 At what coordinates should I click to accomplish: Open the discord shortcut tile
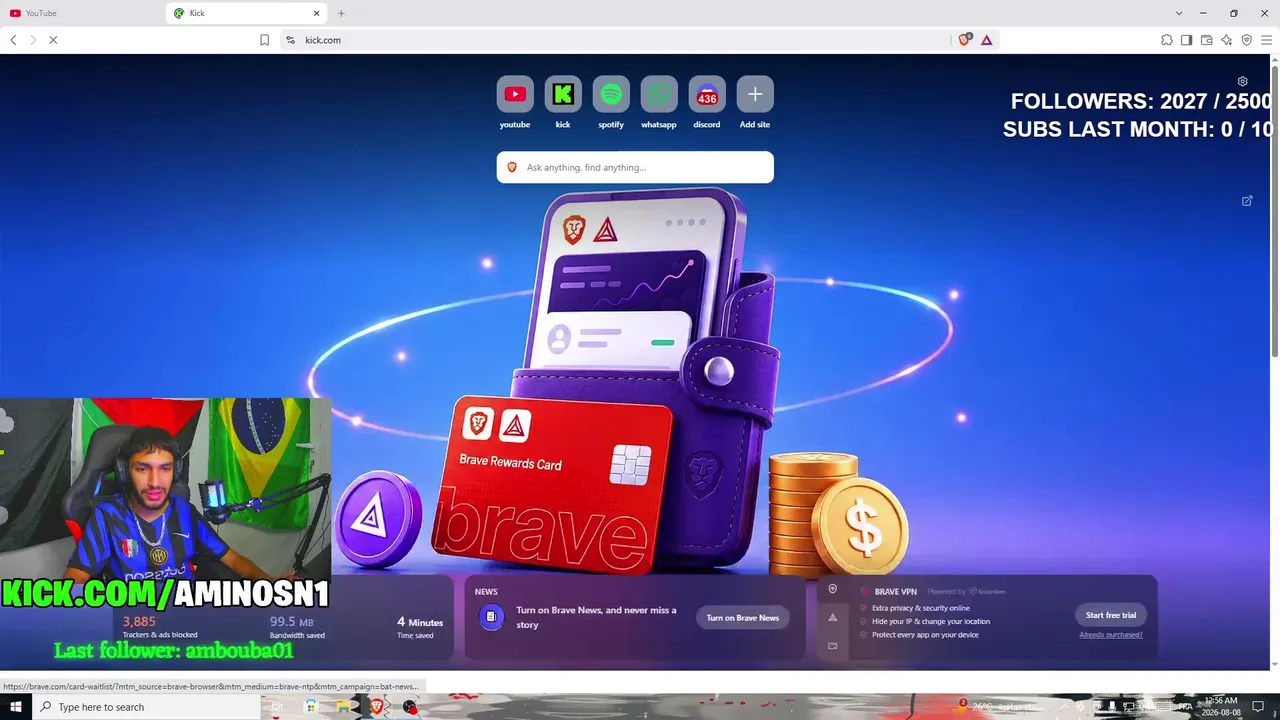click(707, 95)
